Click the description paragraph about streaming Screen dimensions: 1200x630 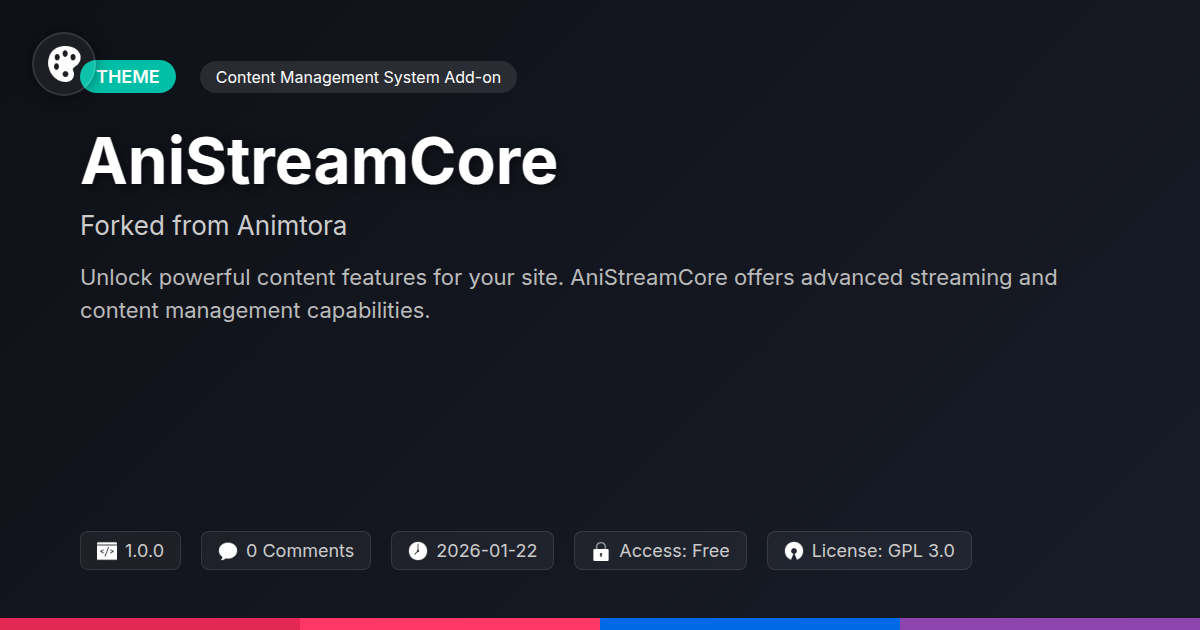tap(569, 294)
